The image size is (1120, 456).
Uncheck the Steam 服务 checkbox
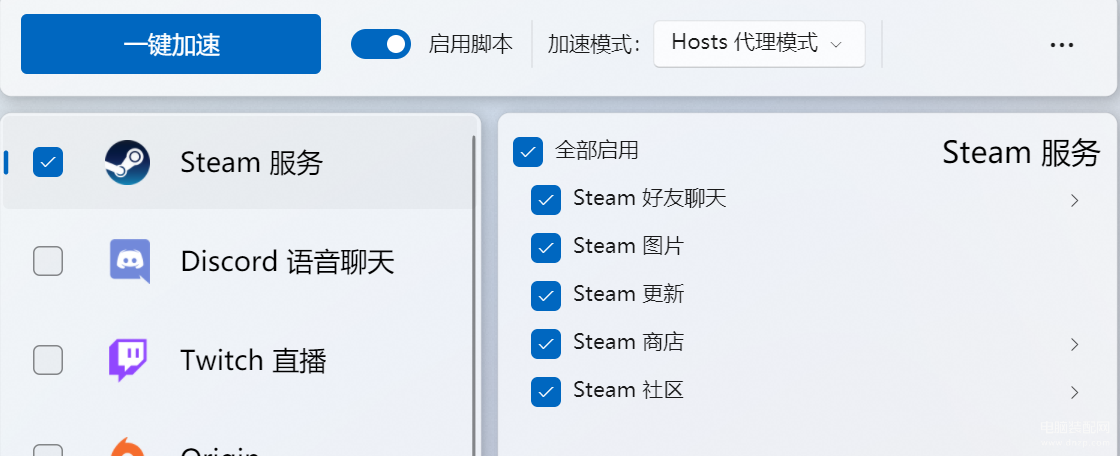tap(48, 162)
